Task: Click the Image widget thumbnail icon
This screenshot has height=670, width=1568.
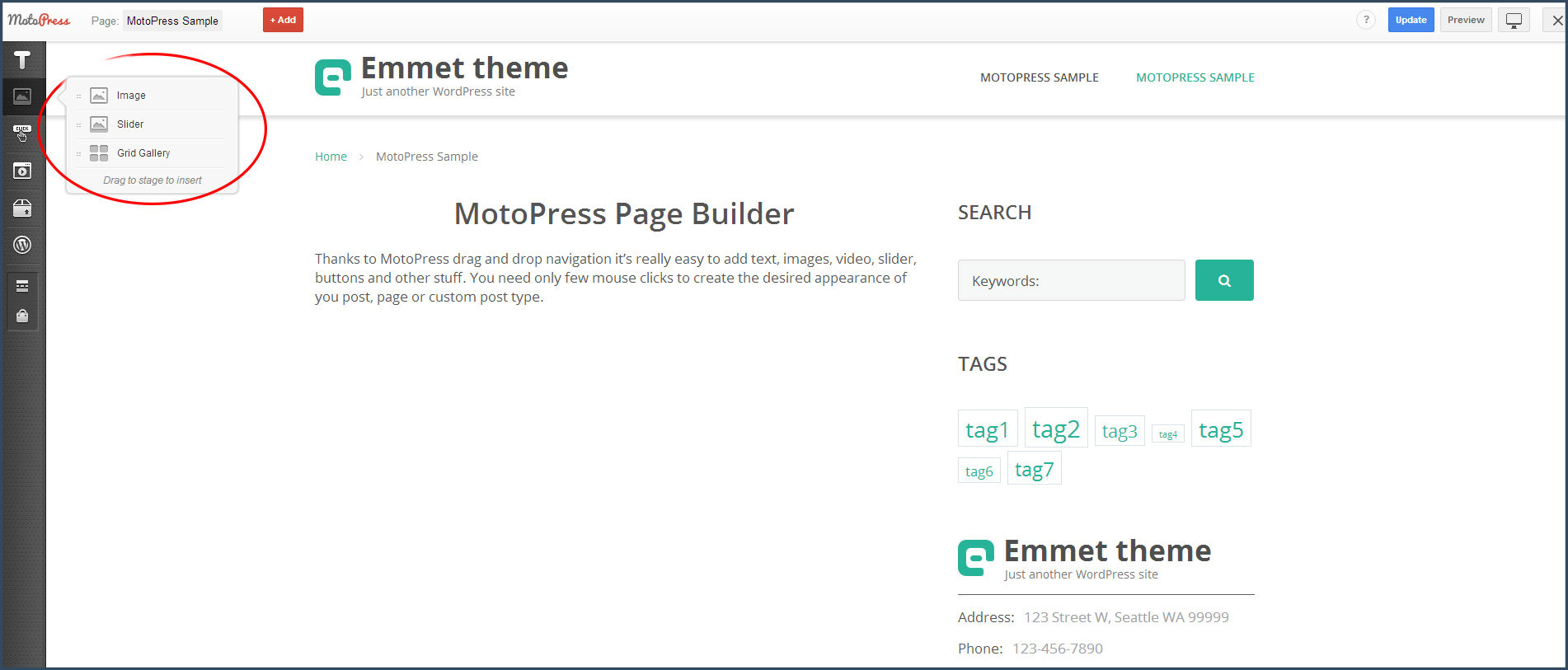Action: point(99,96)
